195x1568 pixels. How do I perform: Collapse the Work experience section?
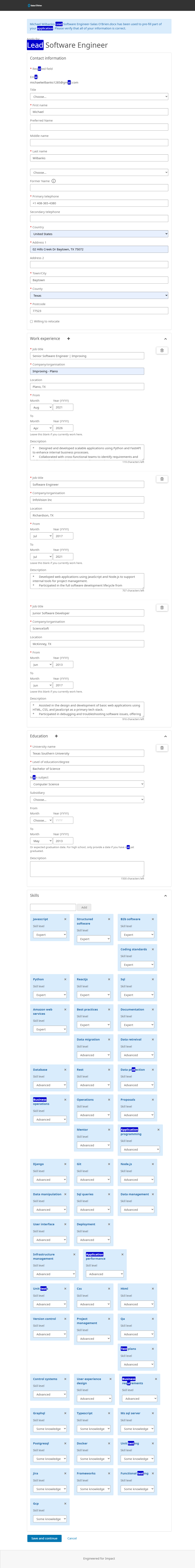click(165, 339)
